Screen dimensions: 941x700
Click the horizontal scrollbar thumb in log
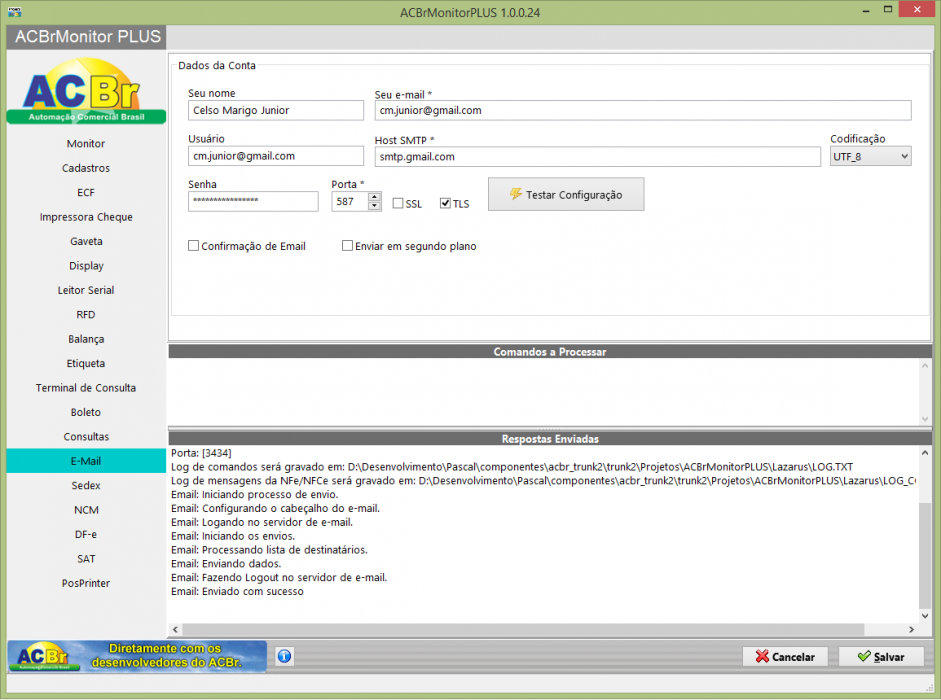pos(523,630)
